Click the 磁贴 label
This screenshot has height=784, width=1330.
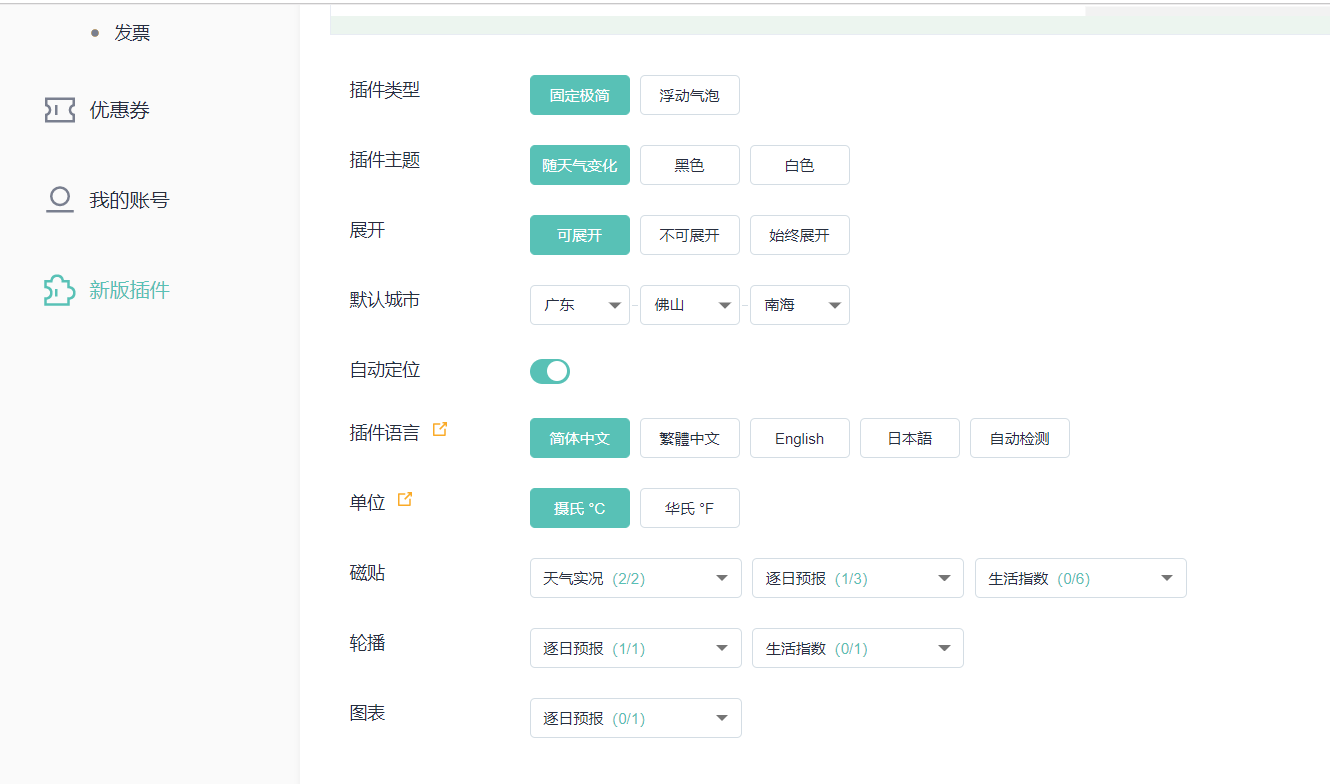tap(367, 573)
